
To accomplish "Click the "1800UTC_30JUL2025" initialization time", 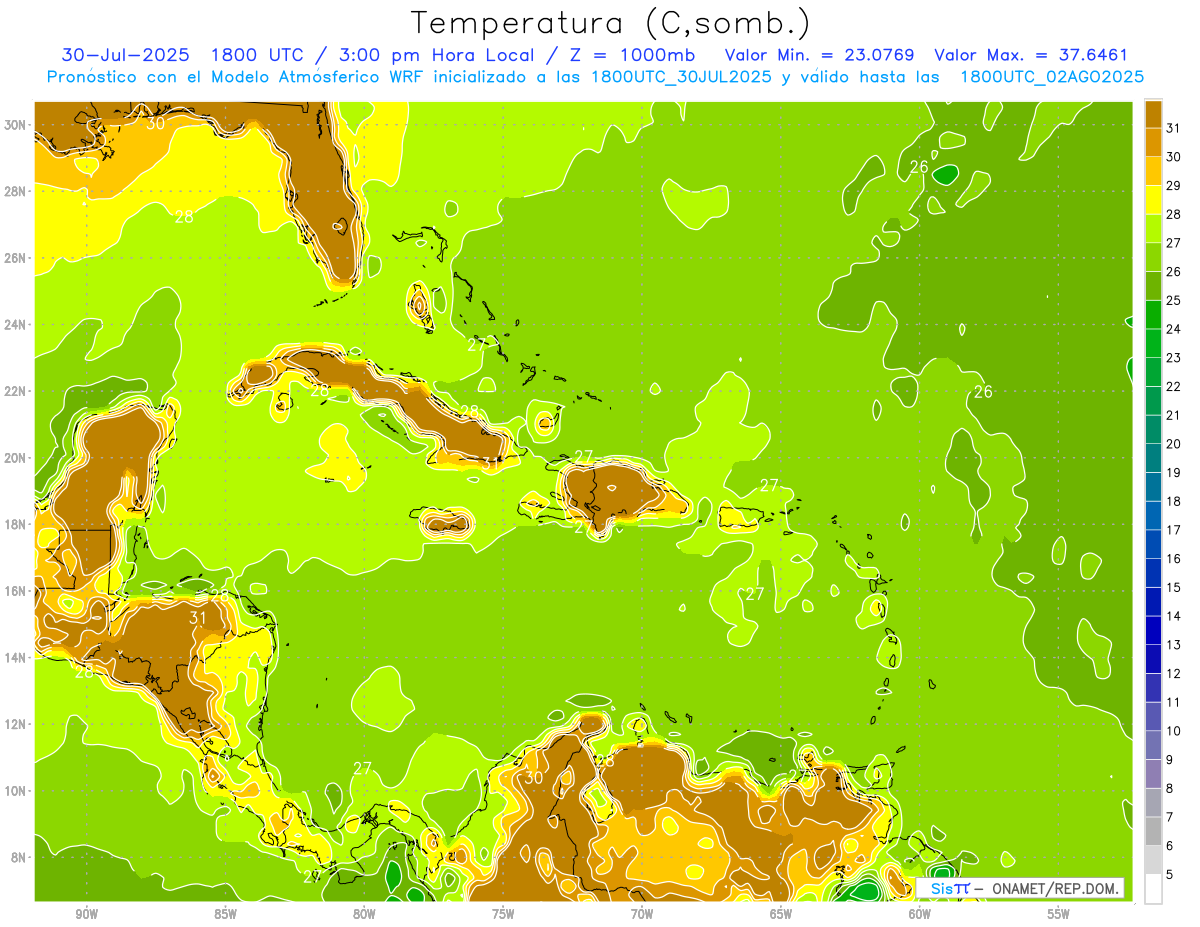I will [681, 77].
